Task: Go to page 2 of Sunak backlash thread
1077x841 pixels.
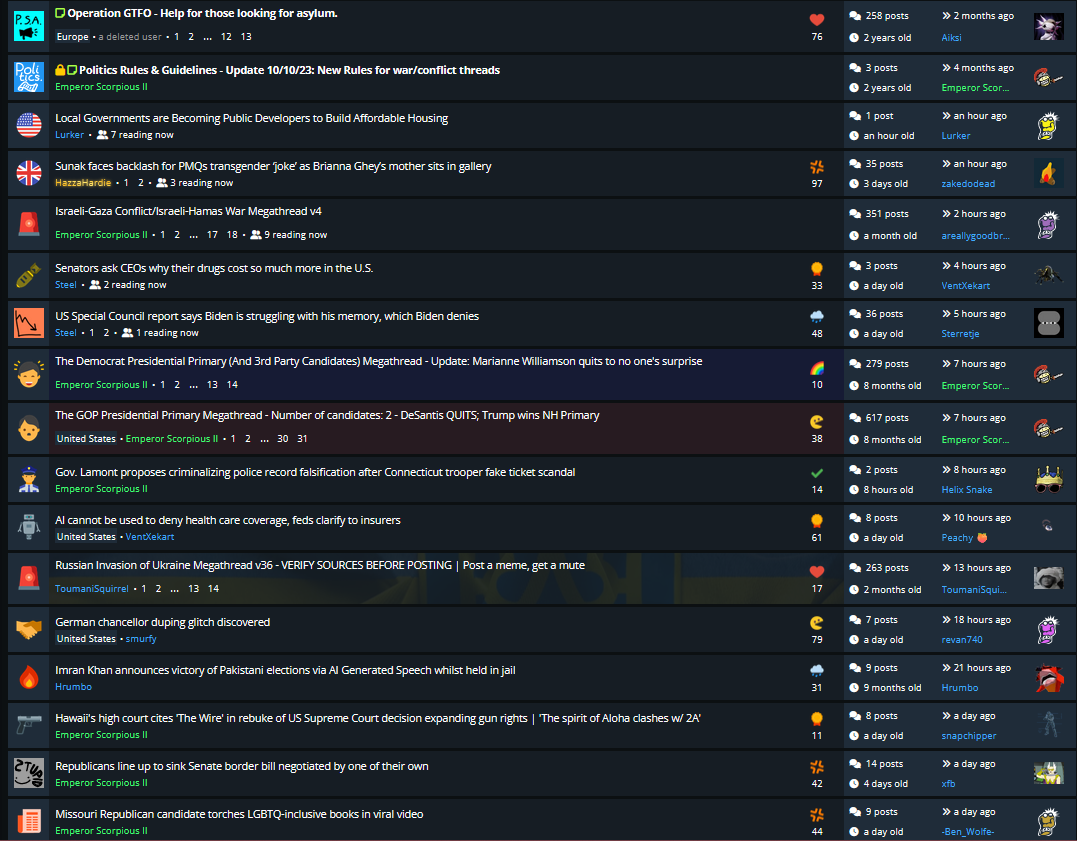Action: (x=141, y=183)
